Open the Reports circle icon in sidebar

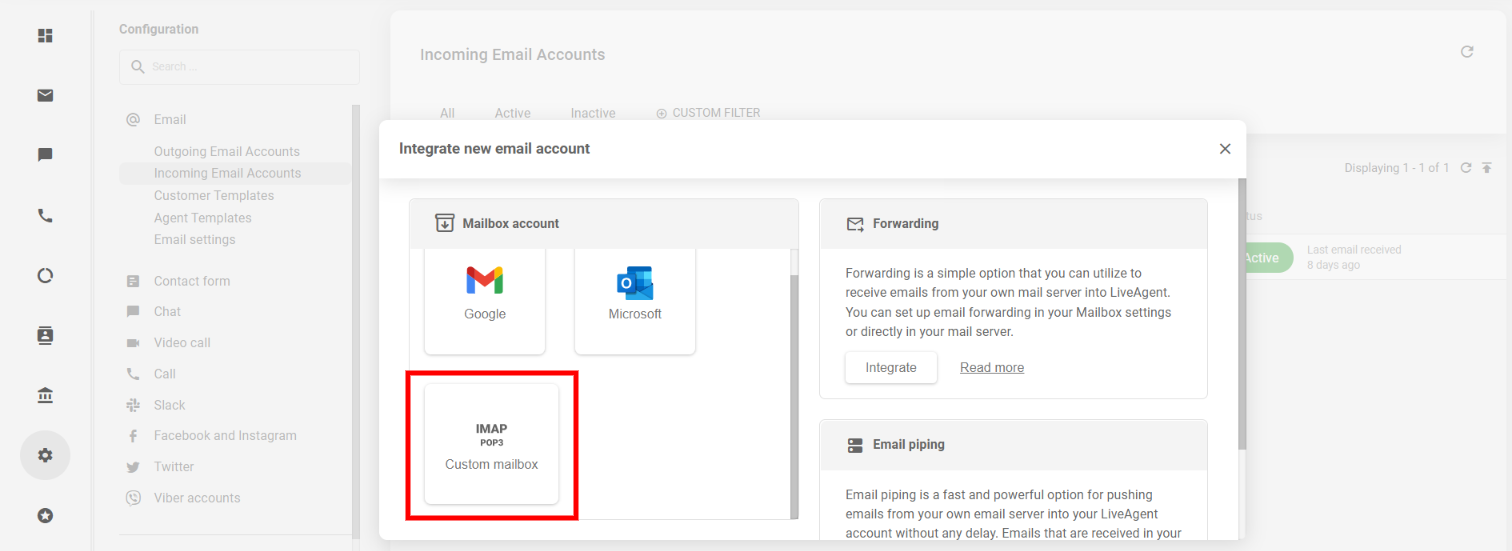point(45,275)
